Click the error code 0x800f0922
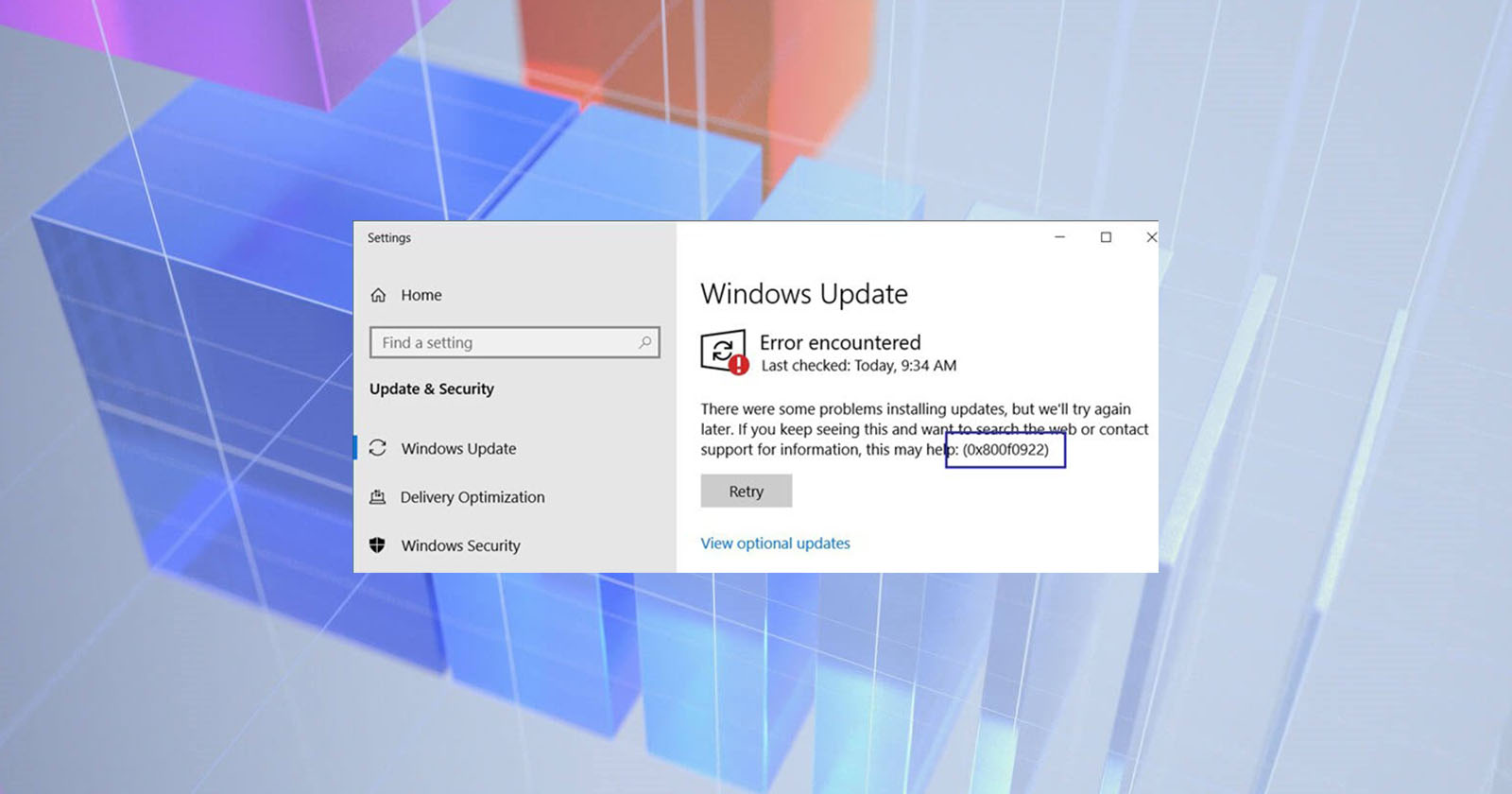 [1005, 450]
